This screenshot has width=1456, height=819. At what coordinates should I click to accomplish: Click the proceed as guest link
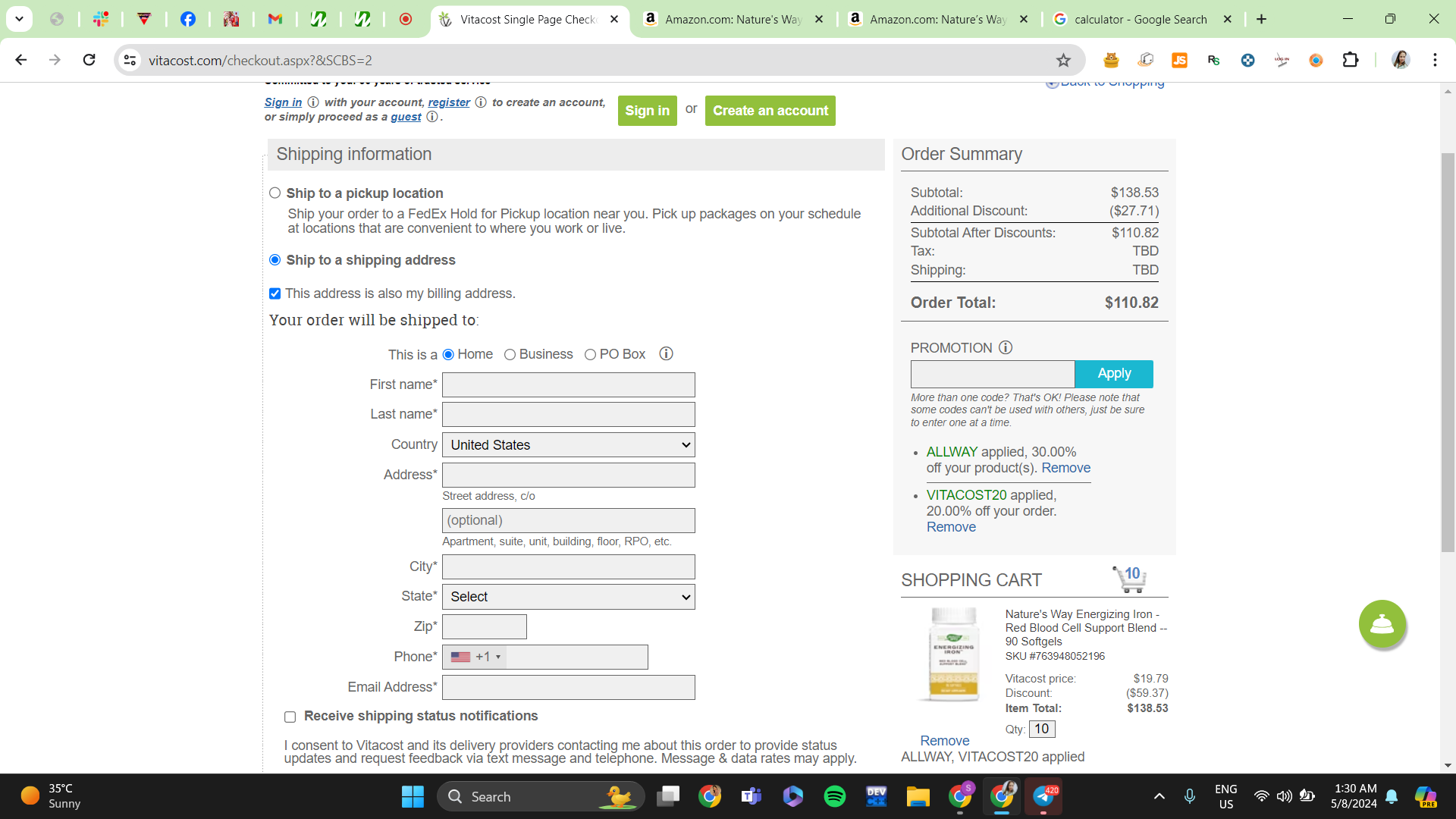(406, 117)
